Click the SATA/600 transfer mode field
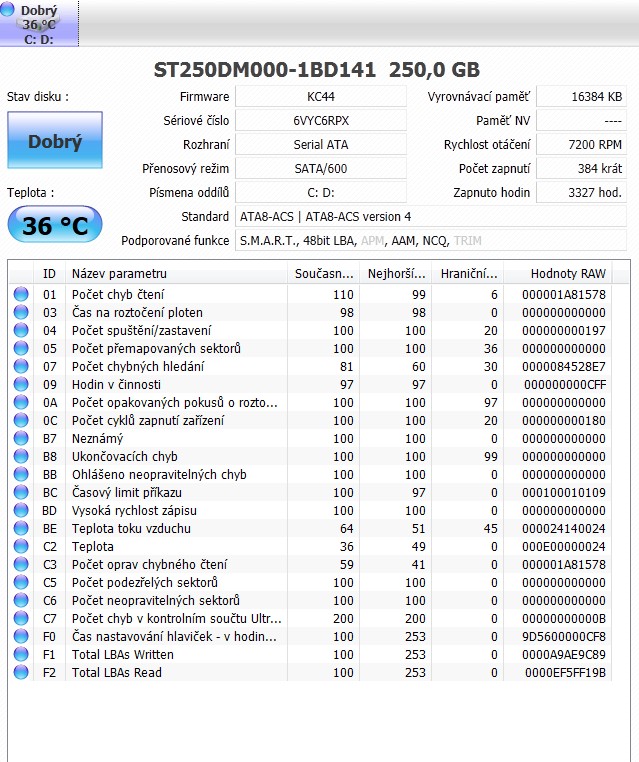 point(321,169)
